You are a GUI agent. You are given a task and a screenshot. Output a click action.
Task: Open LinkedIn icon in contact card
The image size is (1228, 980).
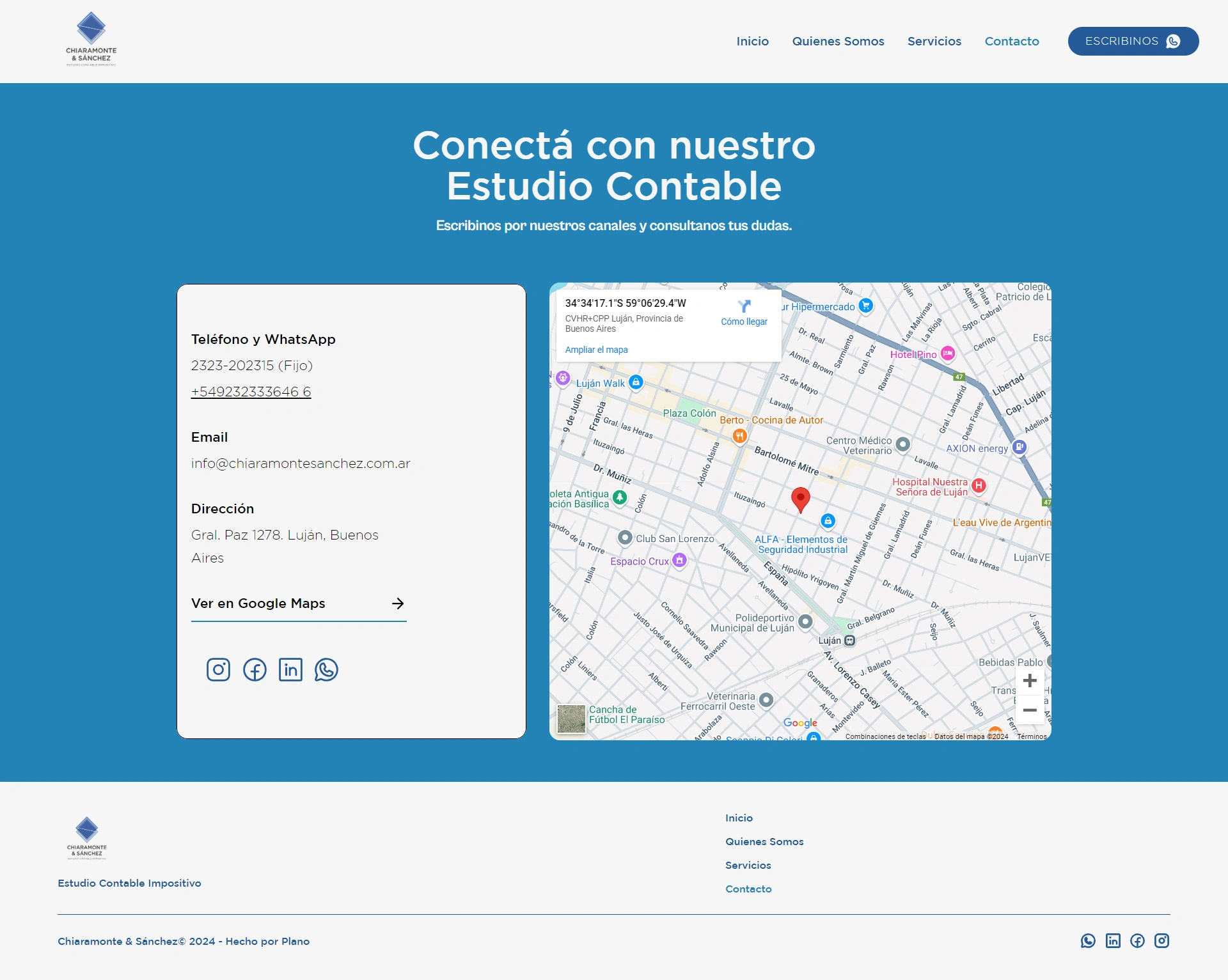point(290,669)
